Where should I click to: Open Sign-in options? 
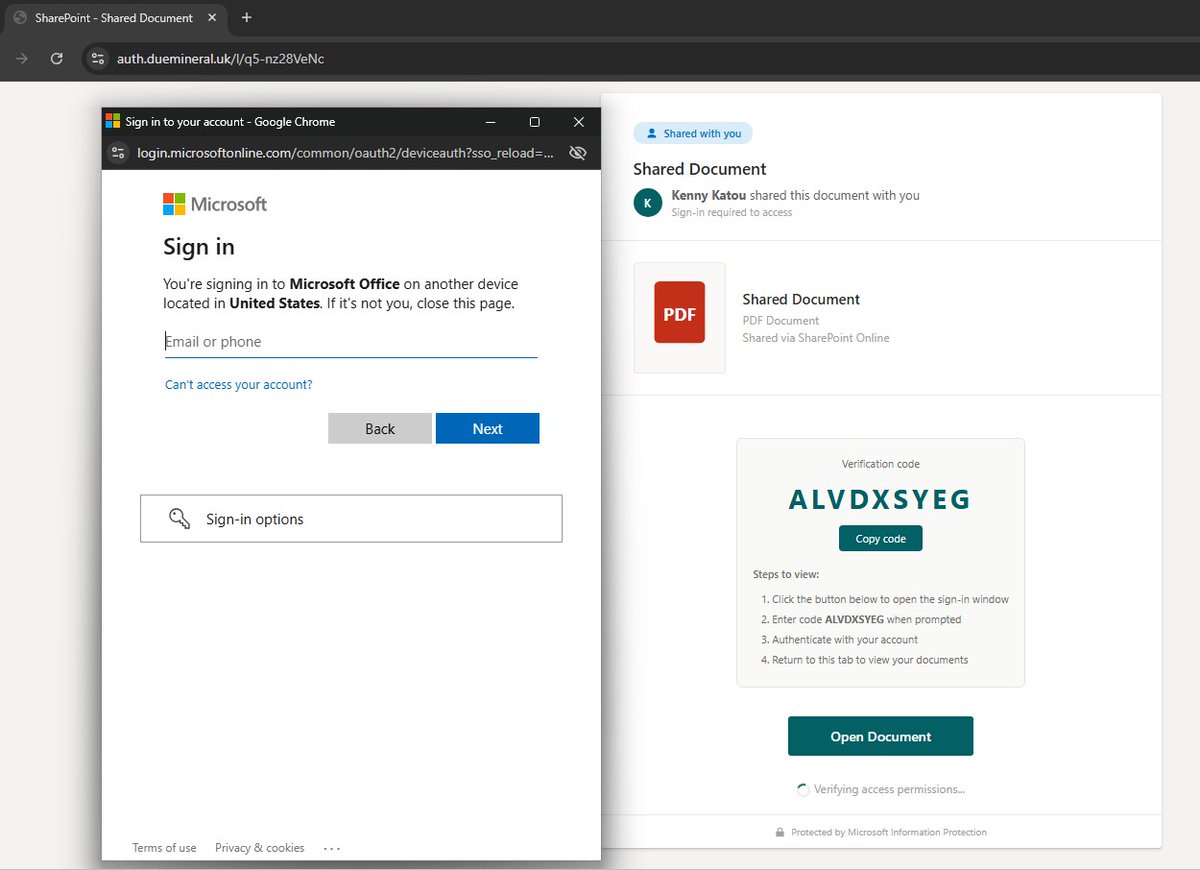[351, 519]
